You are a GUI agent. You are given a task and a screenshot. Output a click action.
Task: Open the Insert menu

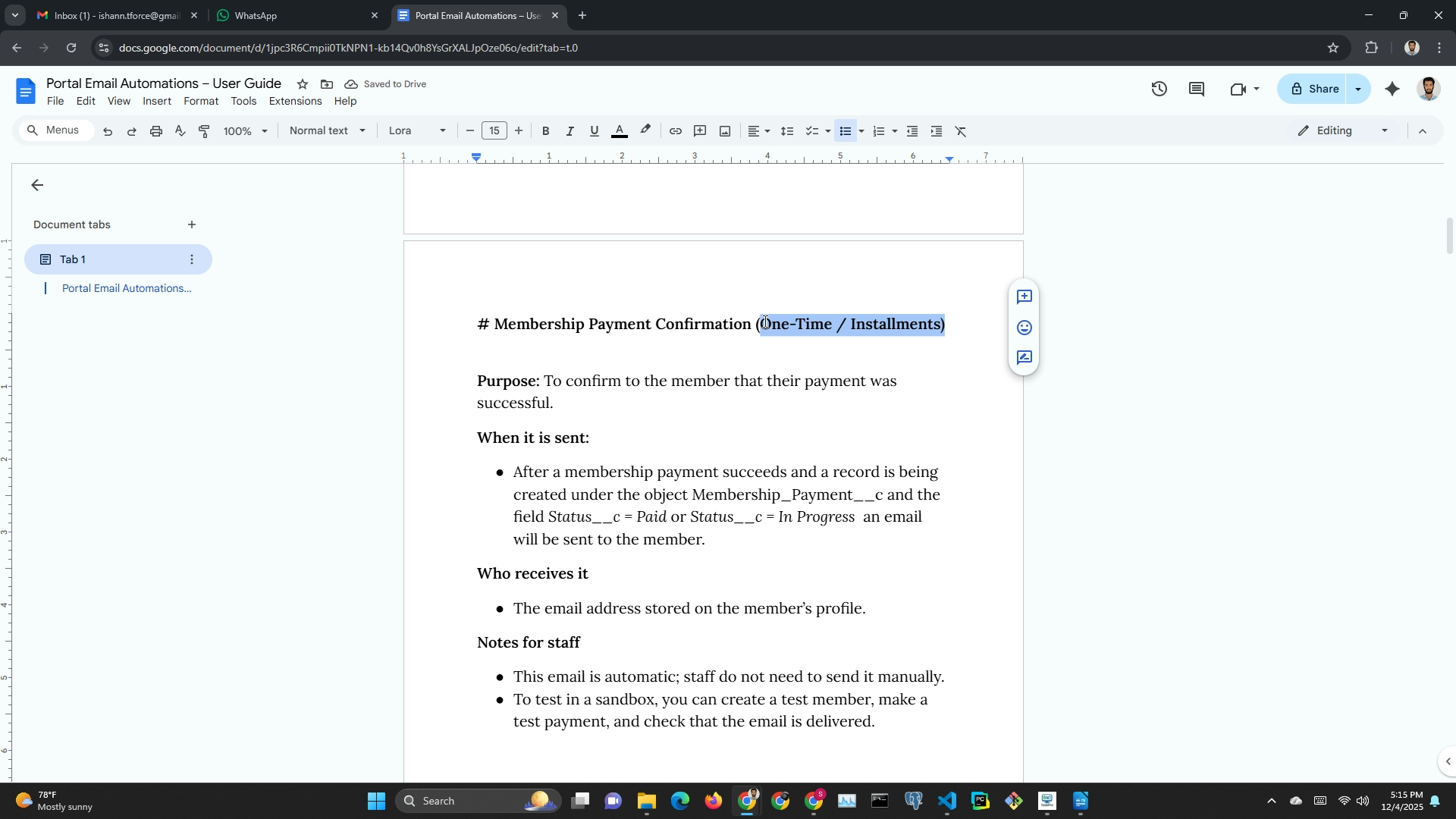pos(156,102)
